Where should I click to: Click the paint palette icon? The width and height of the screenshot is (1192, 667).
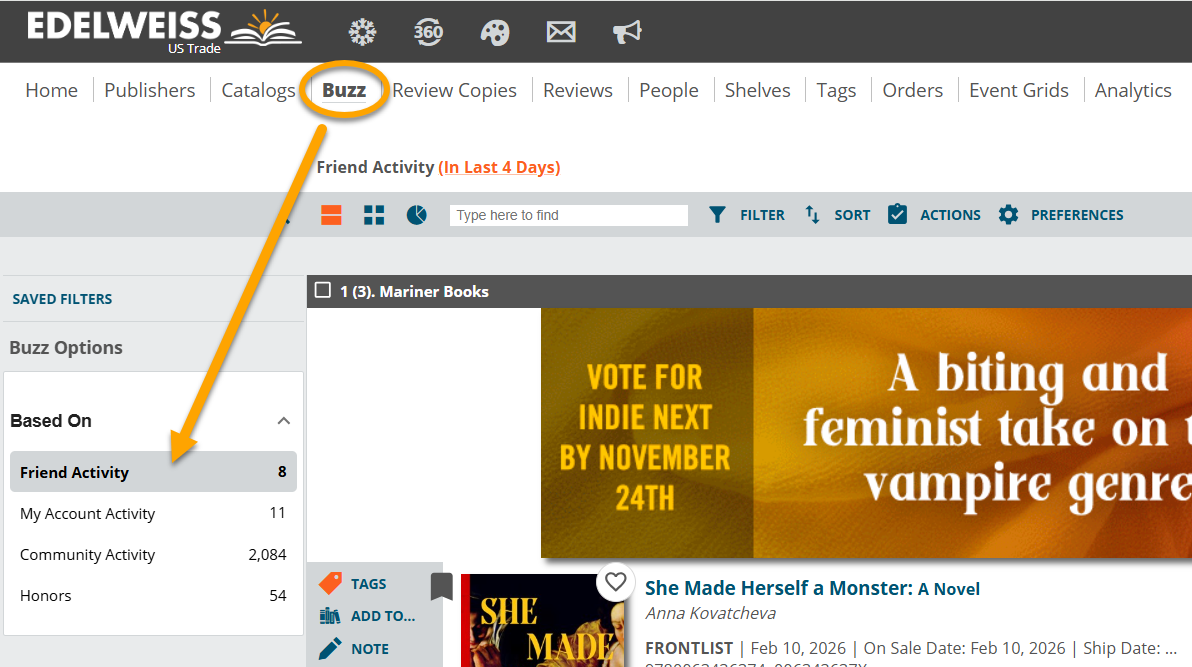(494, 32)
